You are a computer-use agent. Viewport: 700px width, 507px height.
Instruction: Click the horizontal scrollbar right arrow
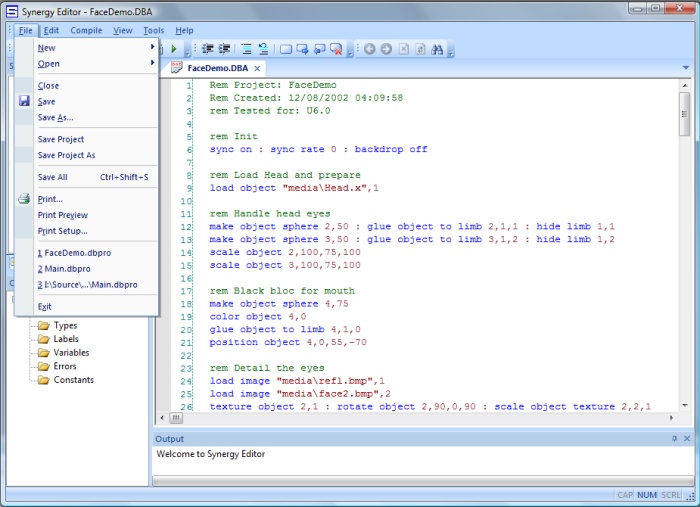(671, 418)
